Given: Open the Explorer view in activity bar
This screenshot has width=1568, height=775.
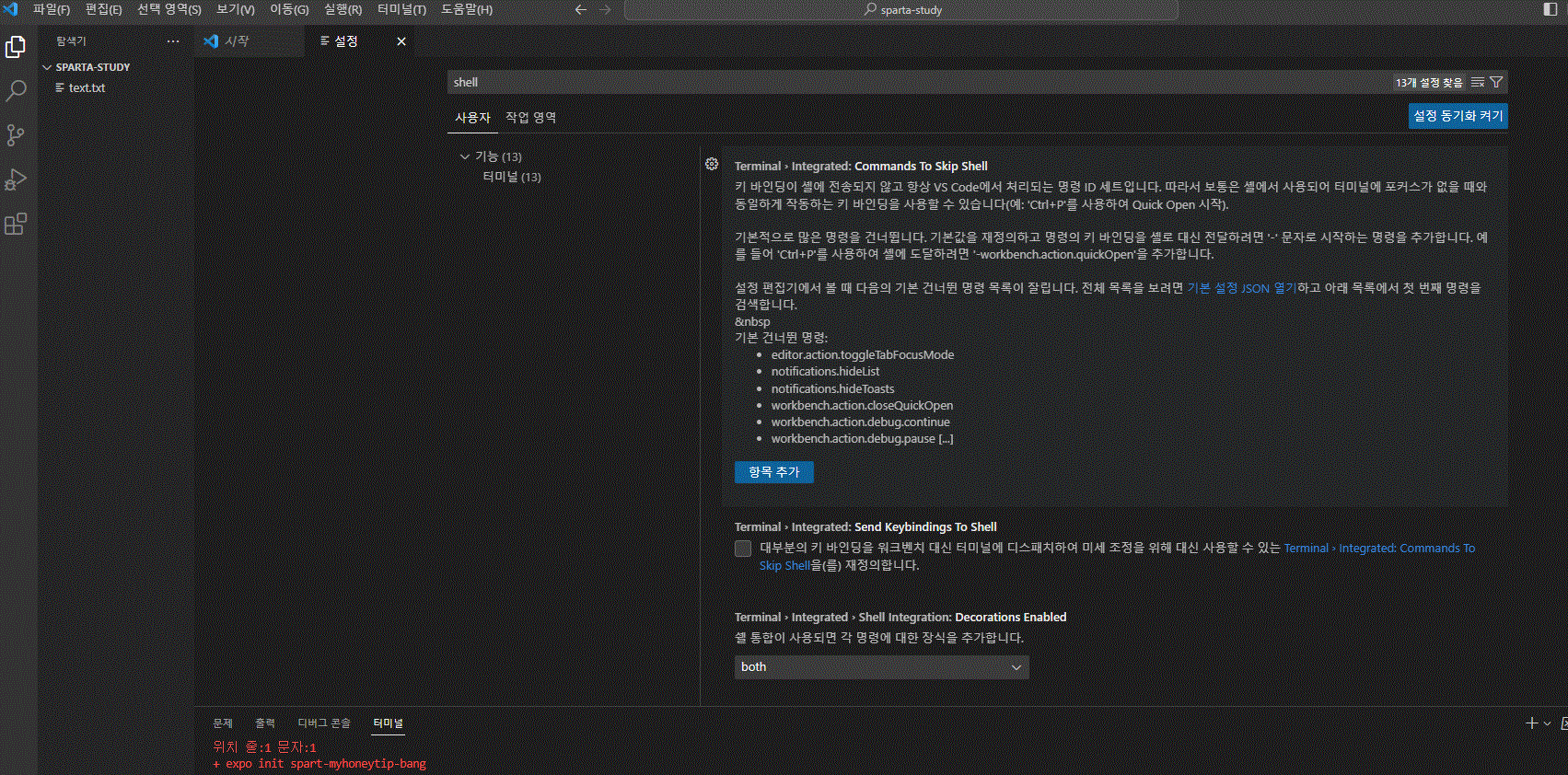Looking at the screenshot, I should click(x=16, y=46).
